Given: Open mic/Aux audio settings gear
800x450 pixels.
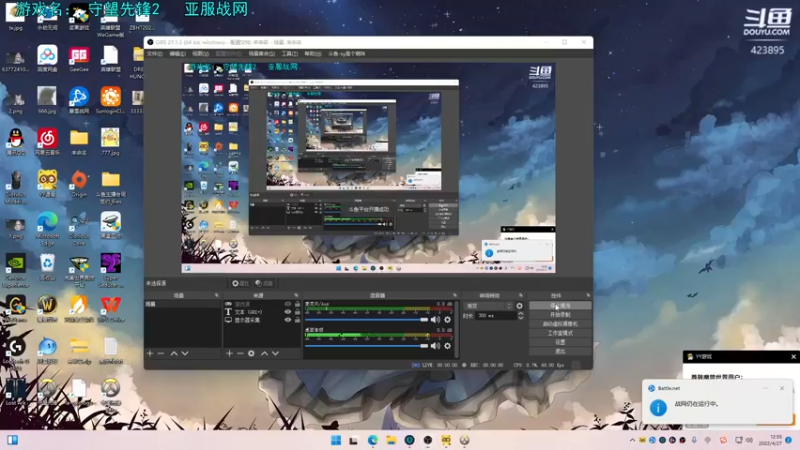Looking at the screenshot, I should [x=447, y=320].
